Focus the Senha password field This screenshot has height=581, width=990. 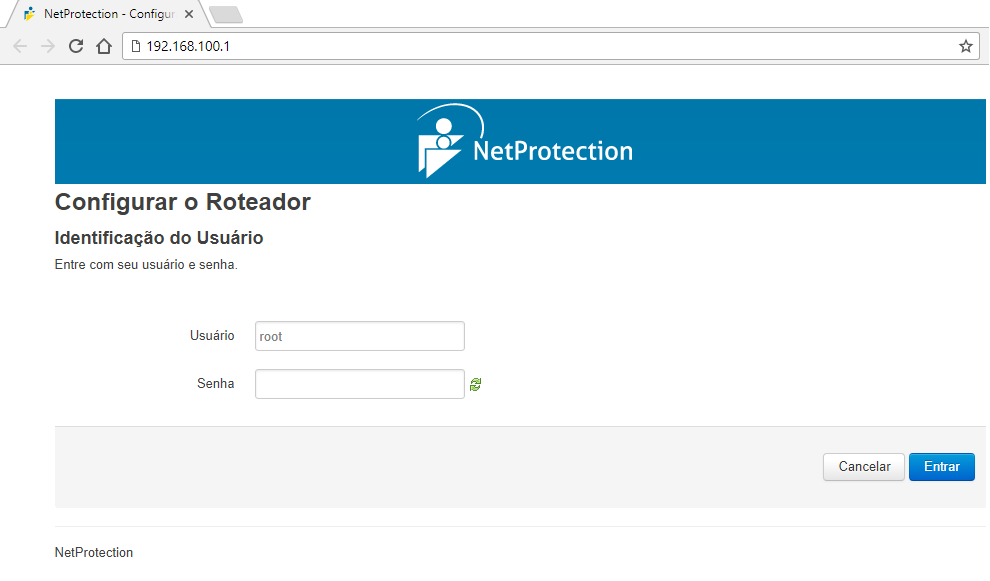360,384
